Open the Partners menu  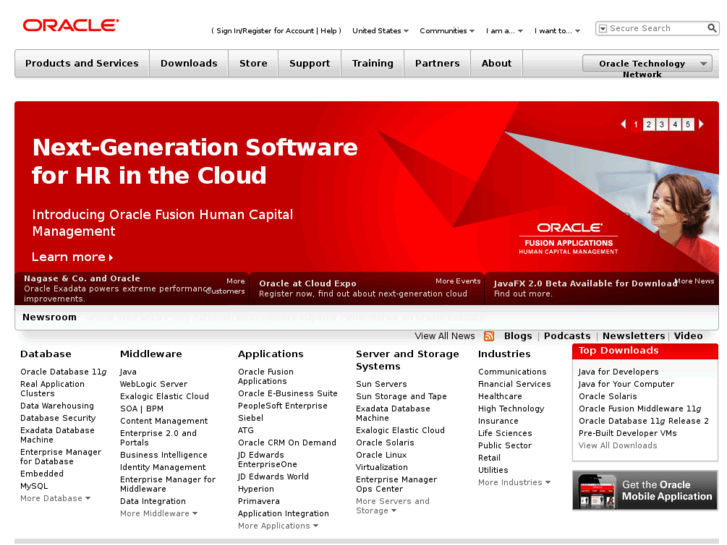(x=437, y=63)
